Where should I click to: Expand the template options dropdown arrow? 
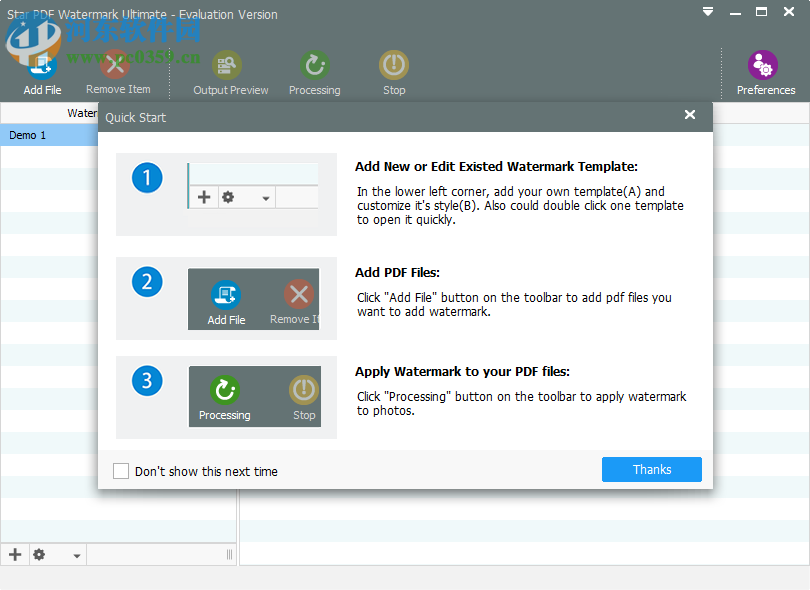click(x=76, y=556)
